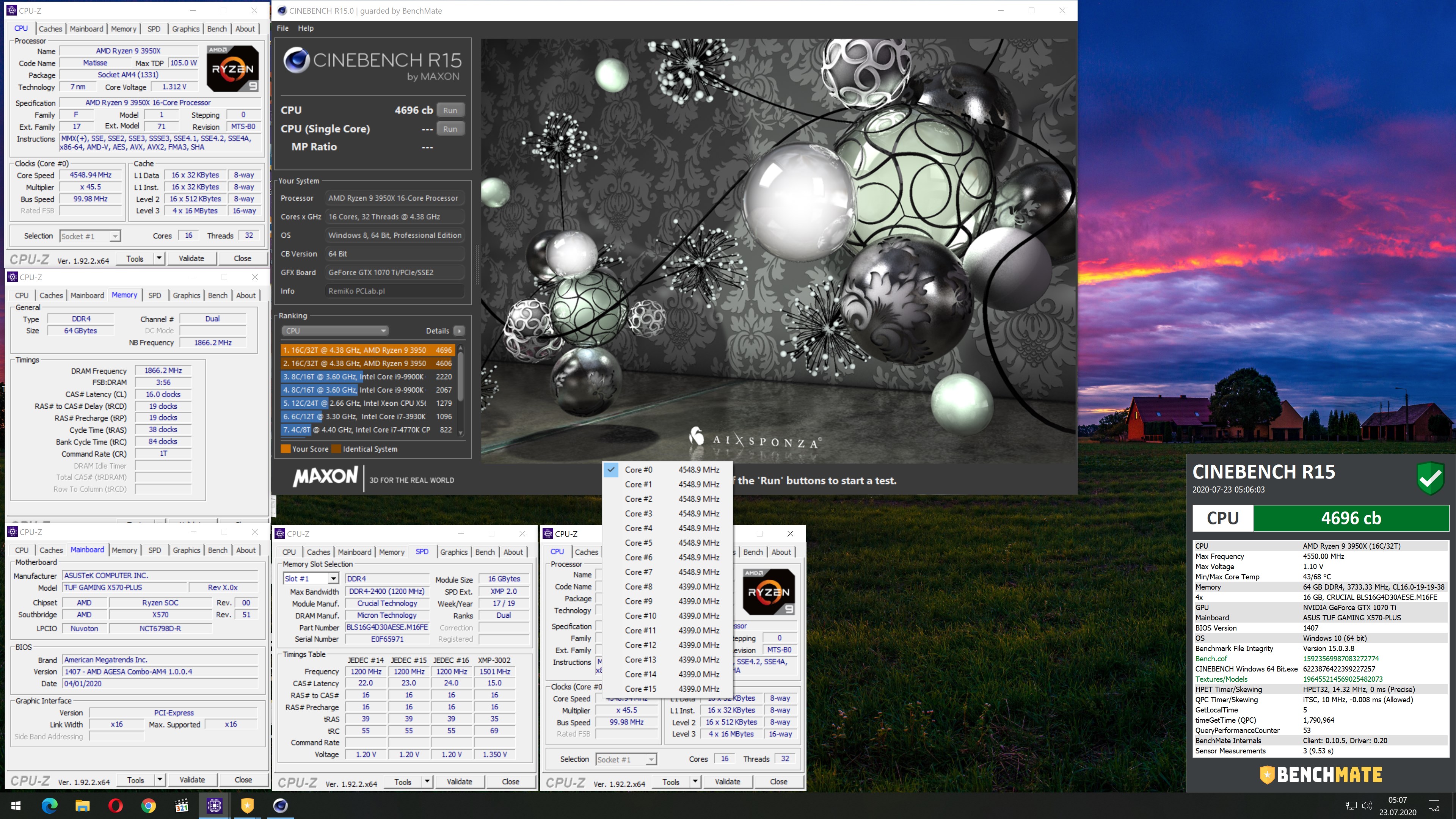Run the CPU benchmark in Cinebench
This screenshot has height=819, width=1456.
click(x=450, y=110)
